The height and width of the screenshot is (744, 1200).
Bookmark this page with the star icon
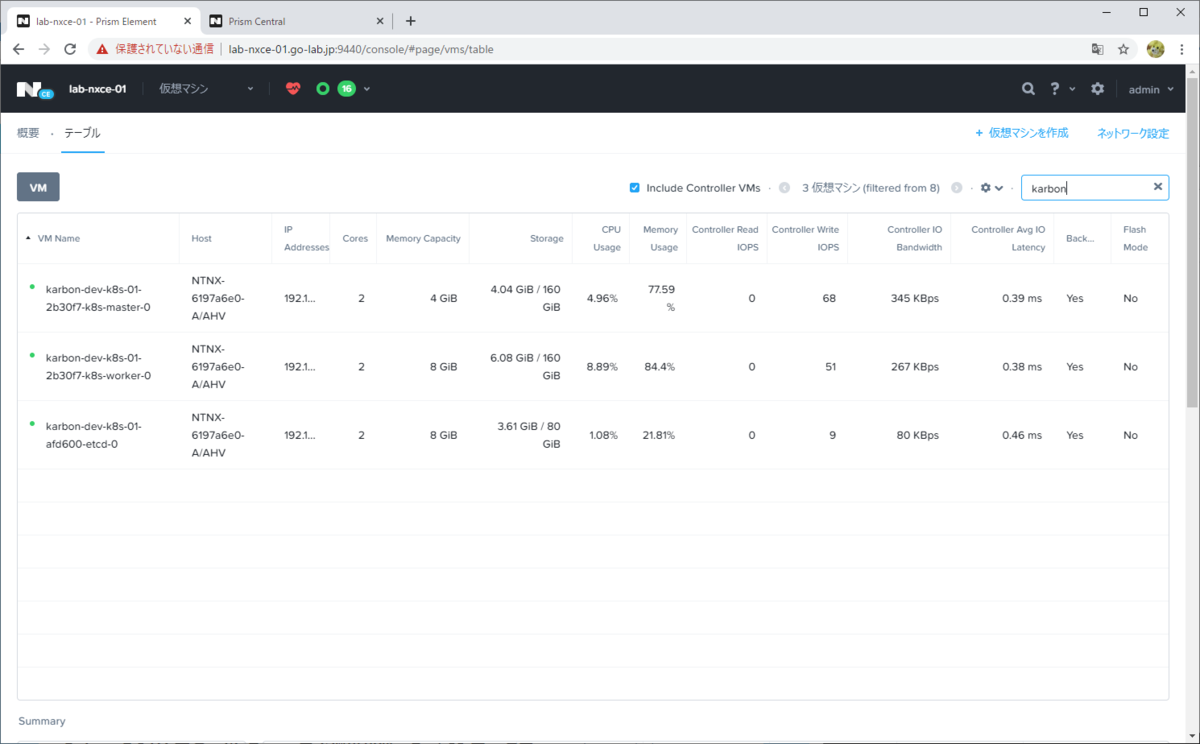(x=1123, y=49)
